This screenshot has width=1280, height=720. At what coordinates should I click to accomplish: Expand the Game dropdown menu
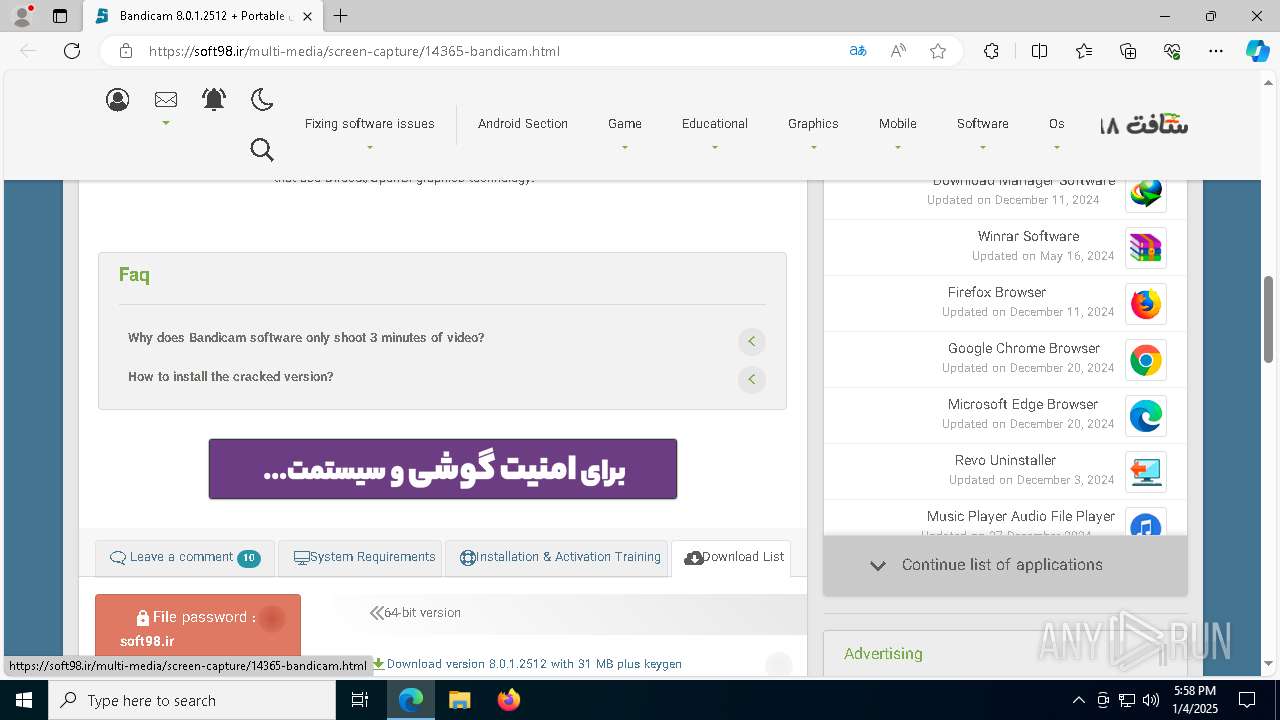coord(625,124)
